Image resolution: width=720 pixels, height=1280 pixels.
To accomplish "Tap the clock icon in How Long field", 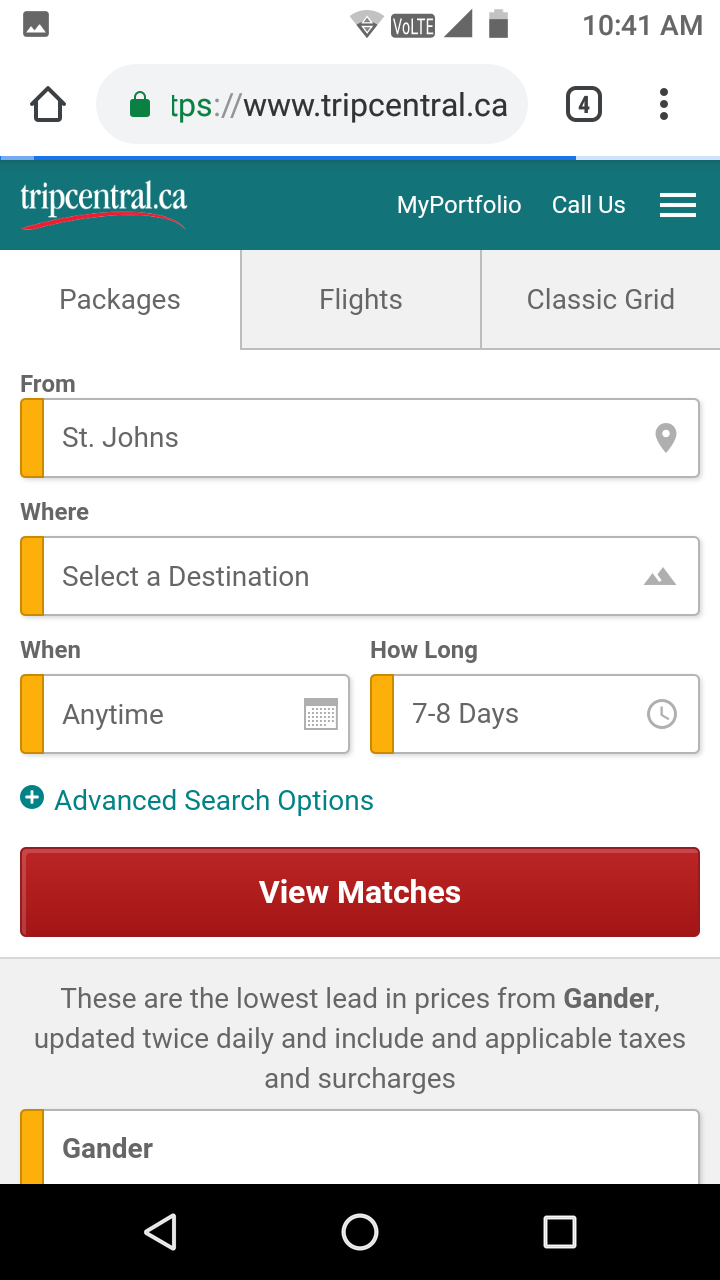I will [x=662, y=714].
